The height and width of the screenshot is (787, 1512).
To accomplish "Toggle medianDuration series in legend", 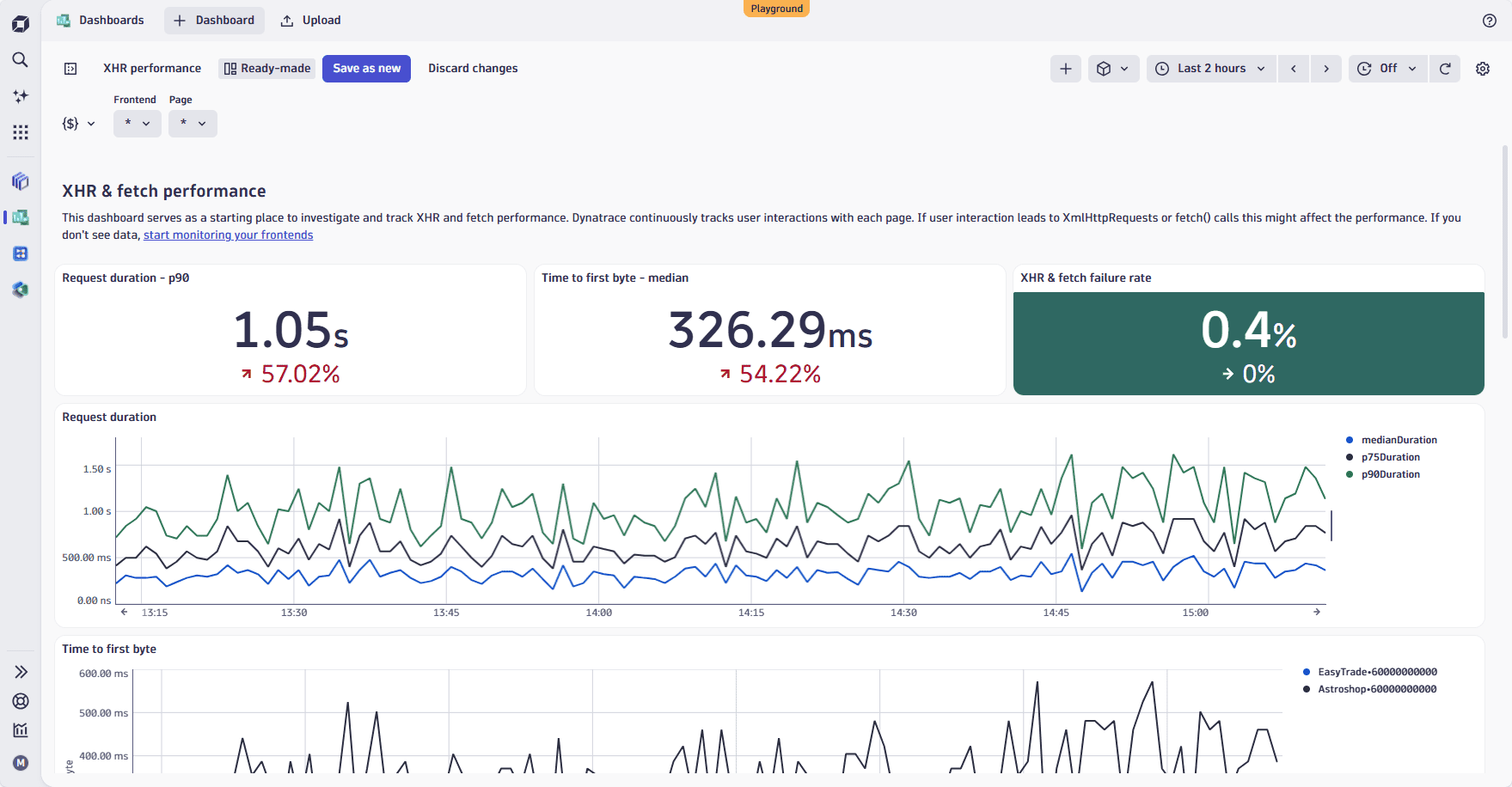I will tap(1399, 440).
